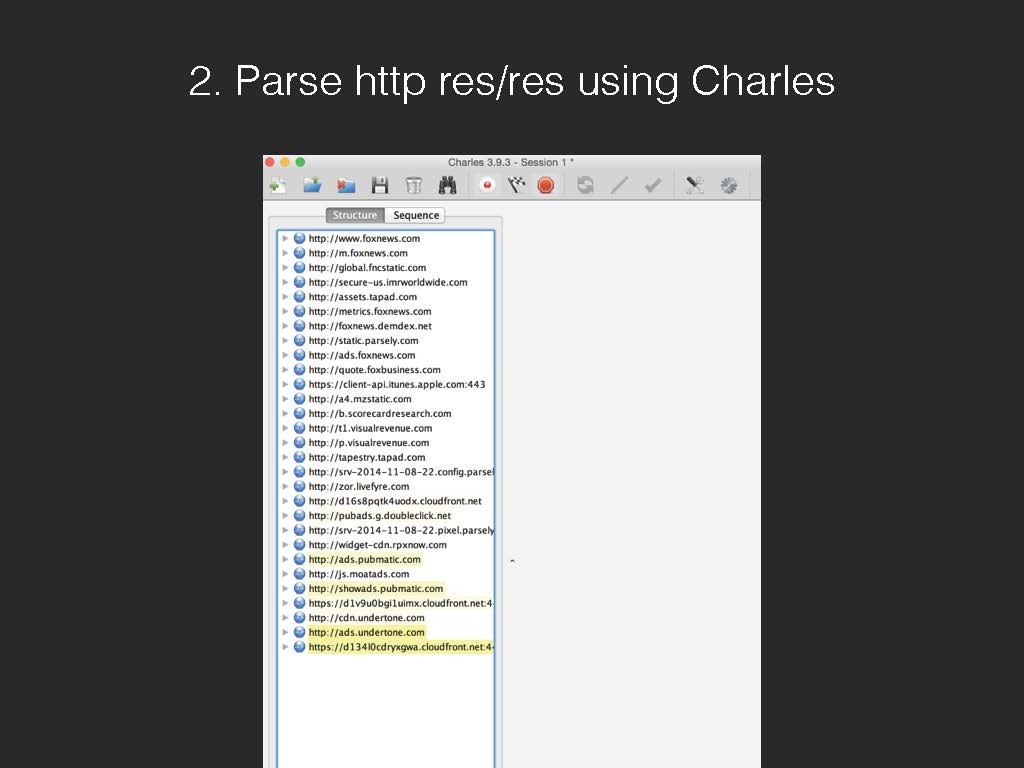Select highlighted http://ads.undertone.com row
The image size is (1024, 768).
(x=386, y=632)
